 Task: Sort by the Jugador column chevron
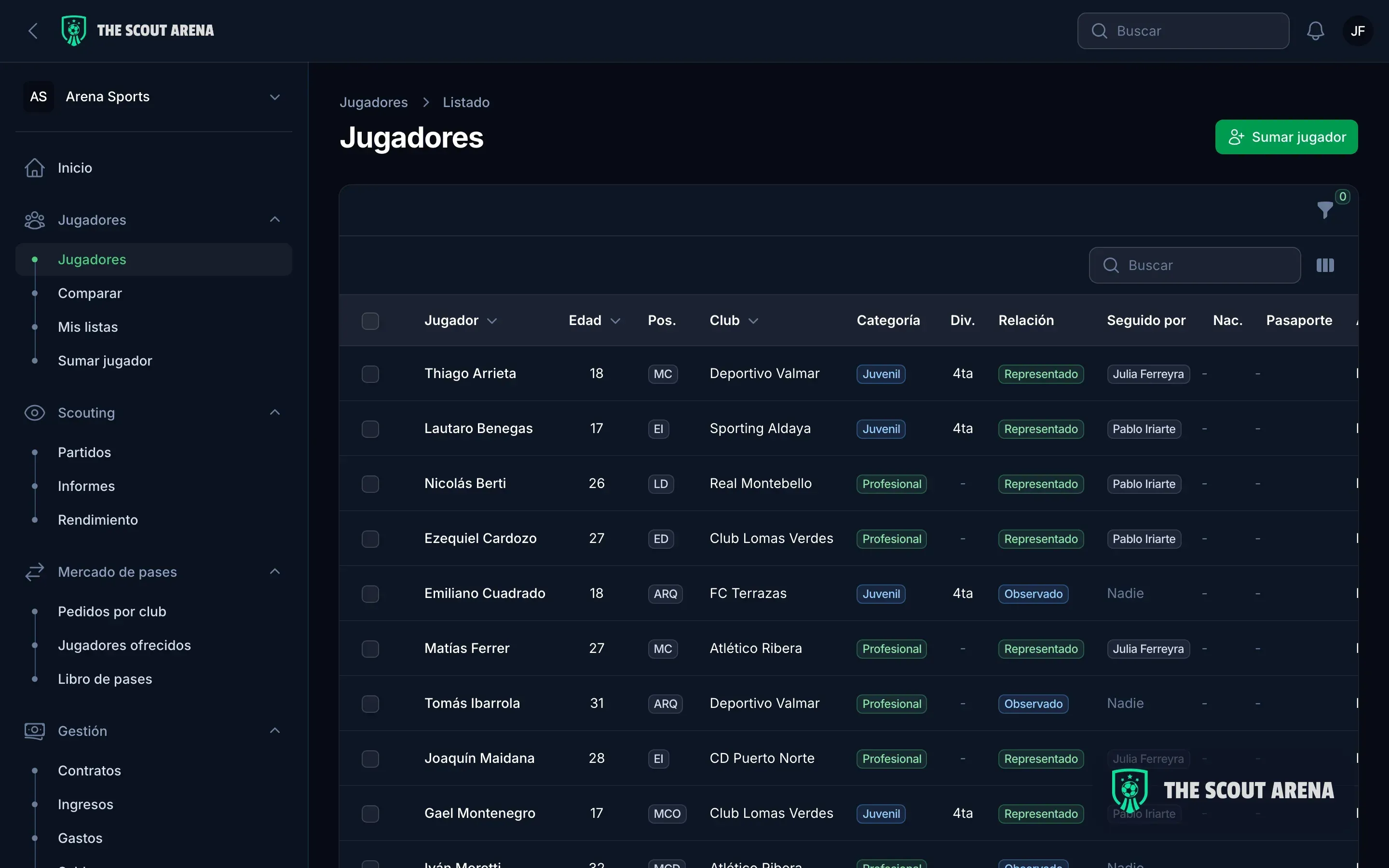(x=492, y=321)
